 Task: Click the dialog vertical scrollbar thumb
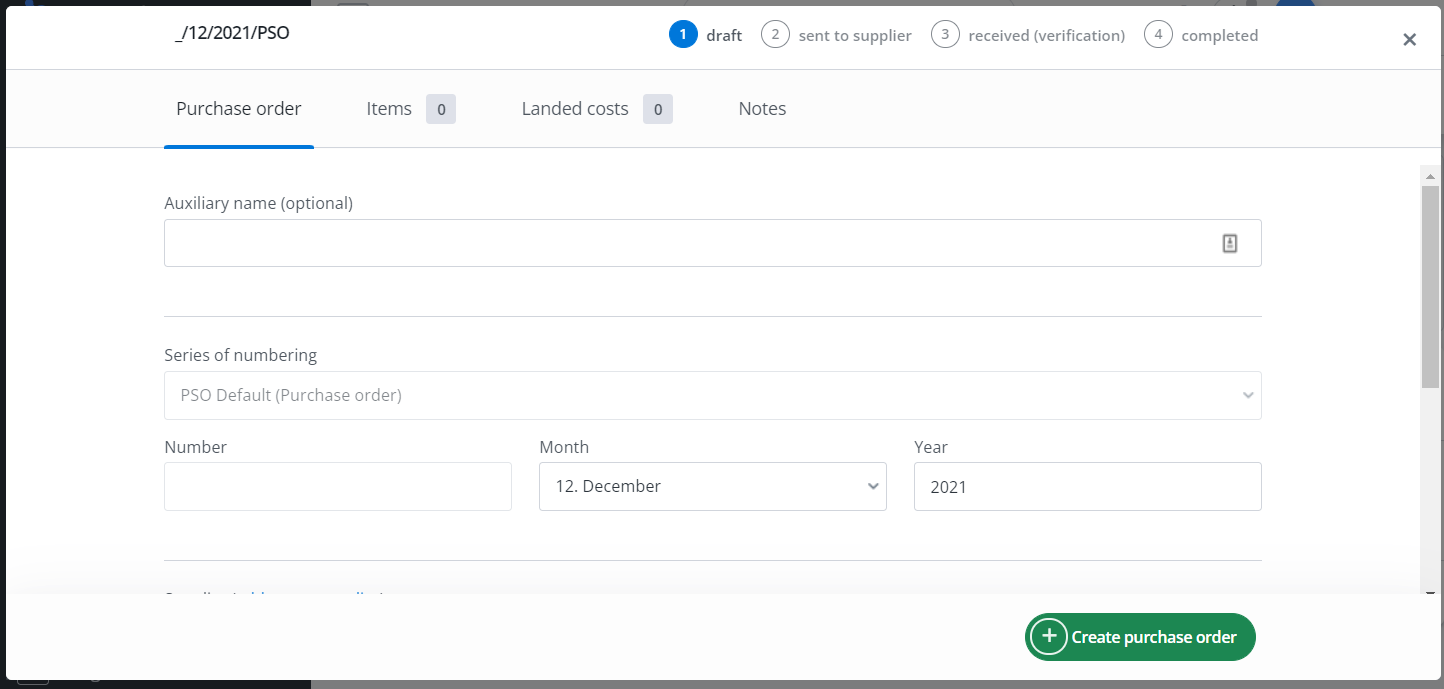(x=1430, y=286)
